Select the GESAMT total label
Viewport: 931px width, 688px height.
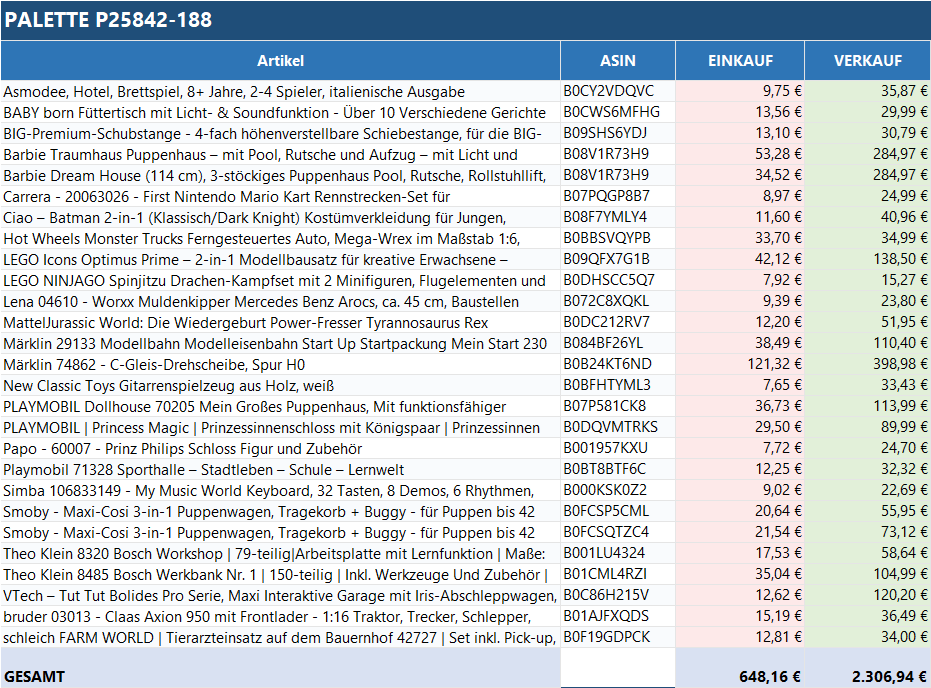pos(35,676)
